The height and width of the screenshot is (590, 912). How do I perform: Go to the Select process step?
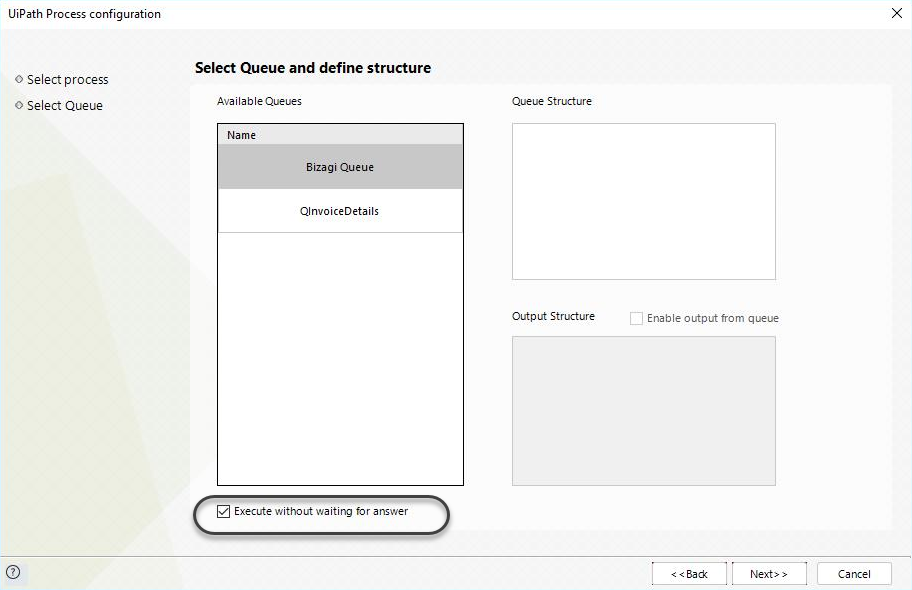tap(67, 79)
